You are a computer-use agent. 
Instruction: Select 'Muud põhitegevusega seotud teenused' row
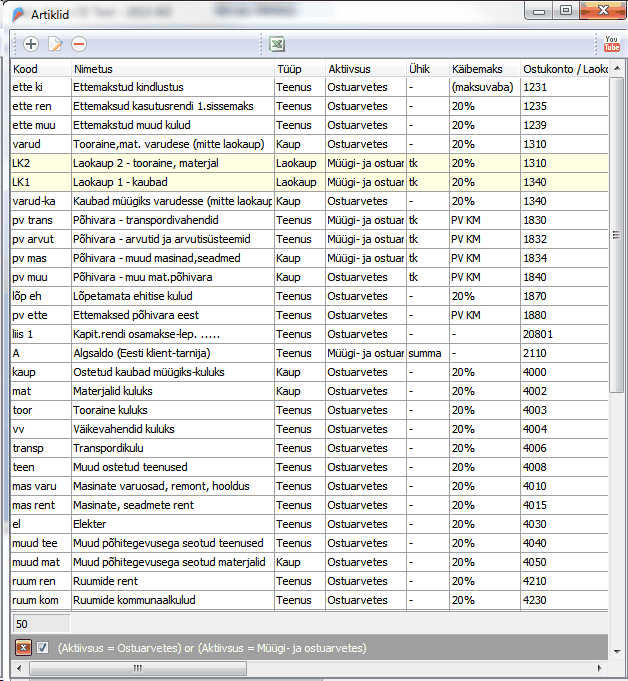309,543
